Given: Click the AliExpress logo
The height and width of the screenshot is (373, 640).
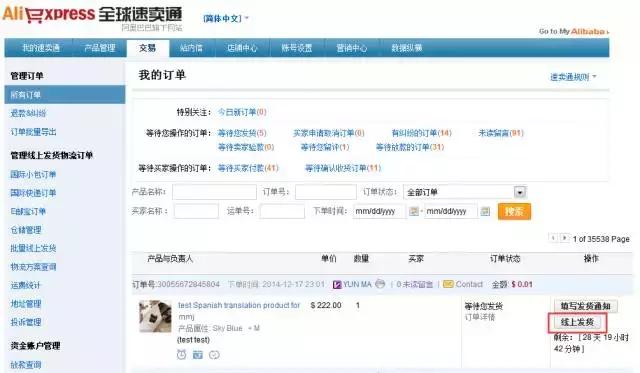Looking at the screenshot, I should pyautogui.click(x=92, y=16).
